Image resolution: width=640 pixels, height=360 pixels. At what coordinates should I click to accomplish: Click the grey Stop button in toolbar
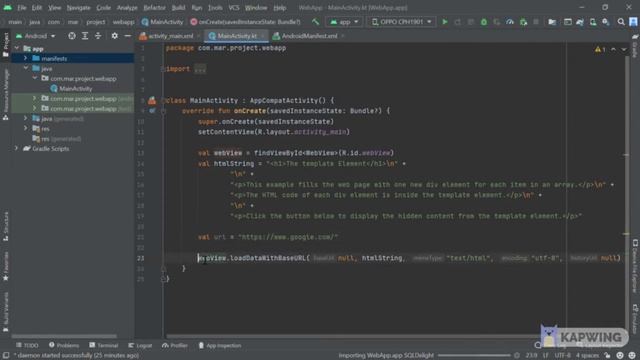536,22
